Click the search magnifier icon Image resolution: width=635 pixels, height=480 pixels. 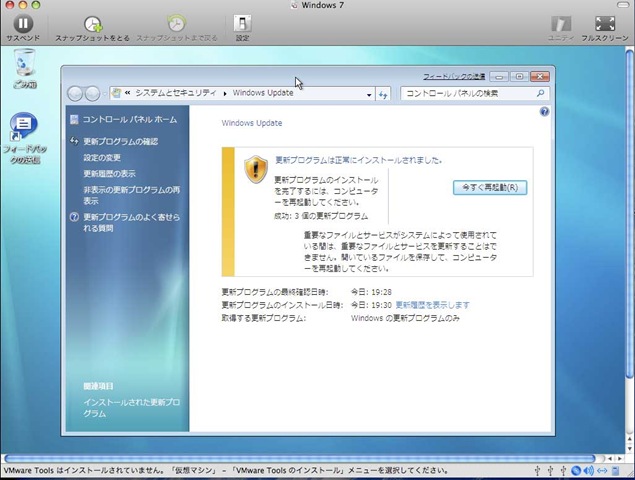540,94
